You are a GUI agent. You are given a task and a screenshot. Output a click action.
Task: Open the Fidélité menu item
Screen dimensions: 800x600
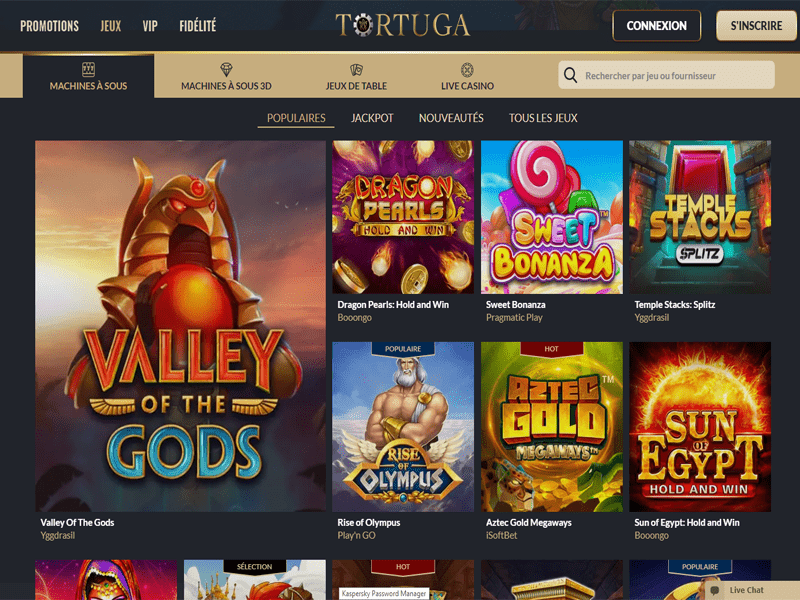coord(197,26)
